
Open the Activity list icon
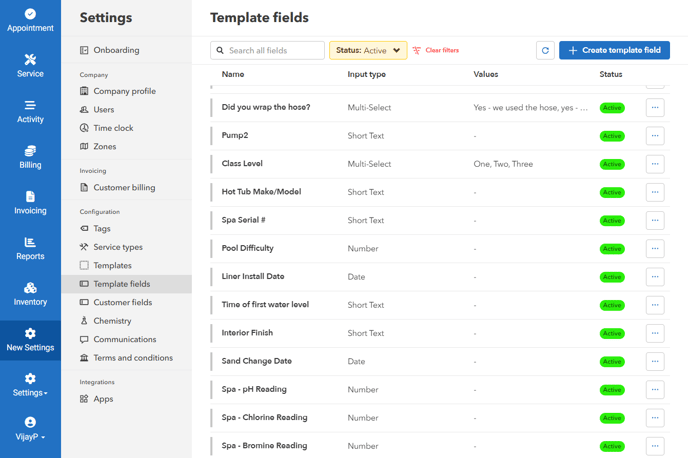click(x=30, y=105)
